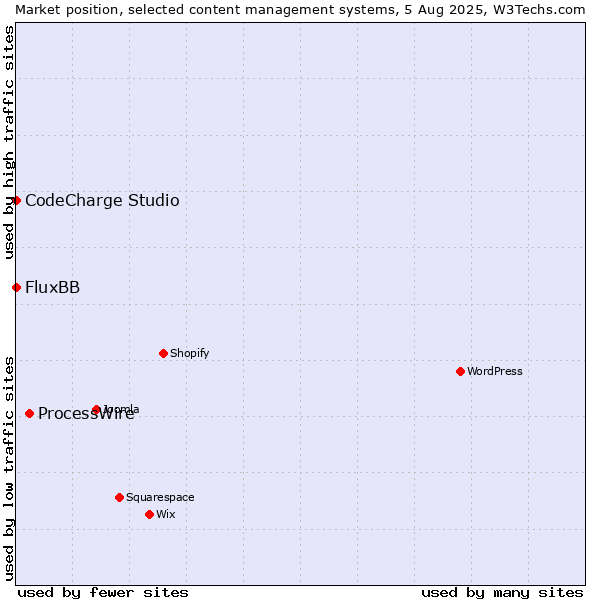Click the Wix red data point
Viewport: 600px width, 600px height.
tap(150, 514)
